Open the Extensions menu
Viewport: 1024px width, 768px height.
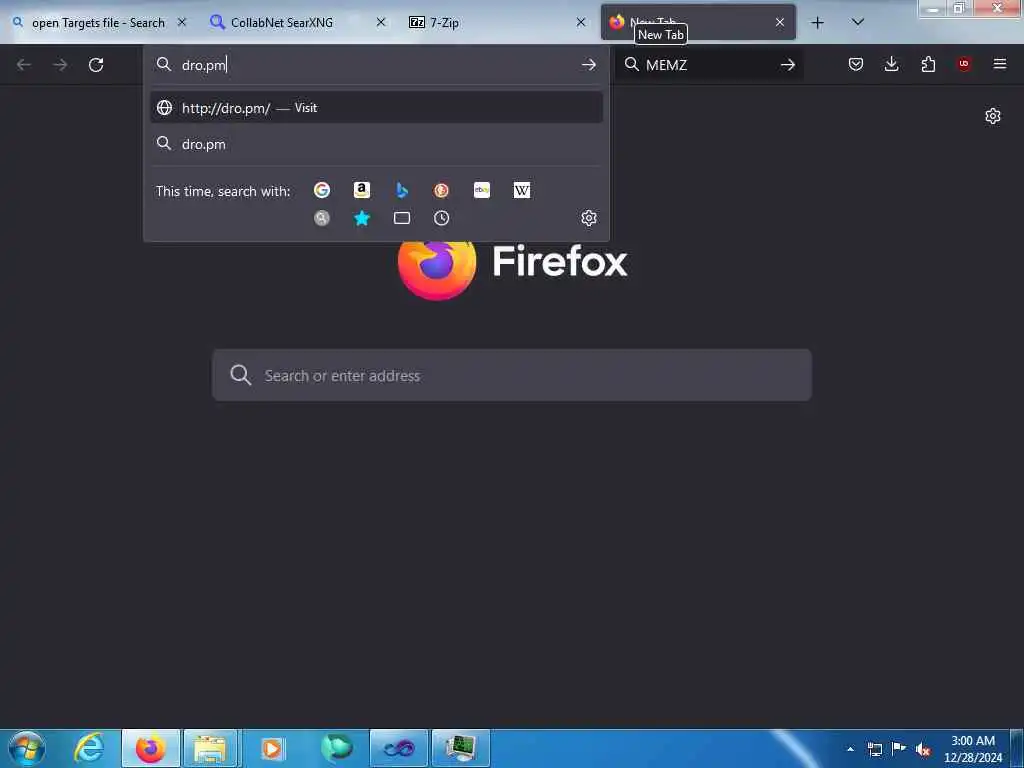point(928,64)
